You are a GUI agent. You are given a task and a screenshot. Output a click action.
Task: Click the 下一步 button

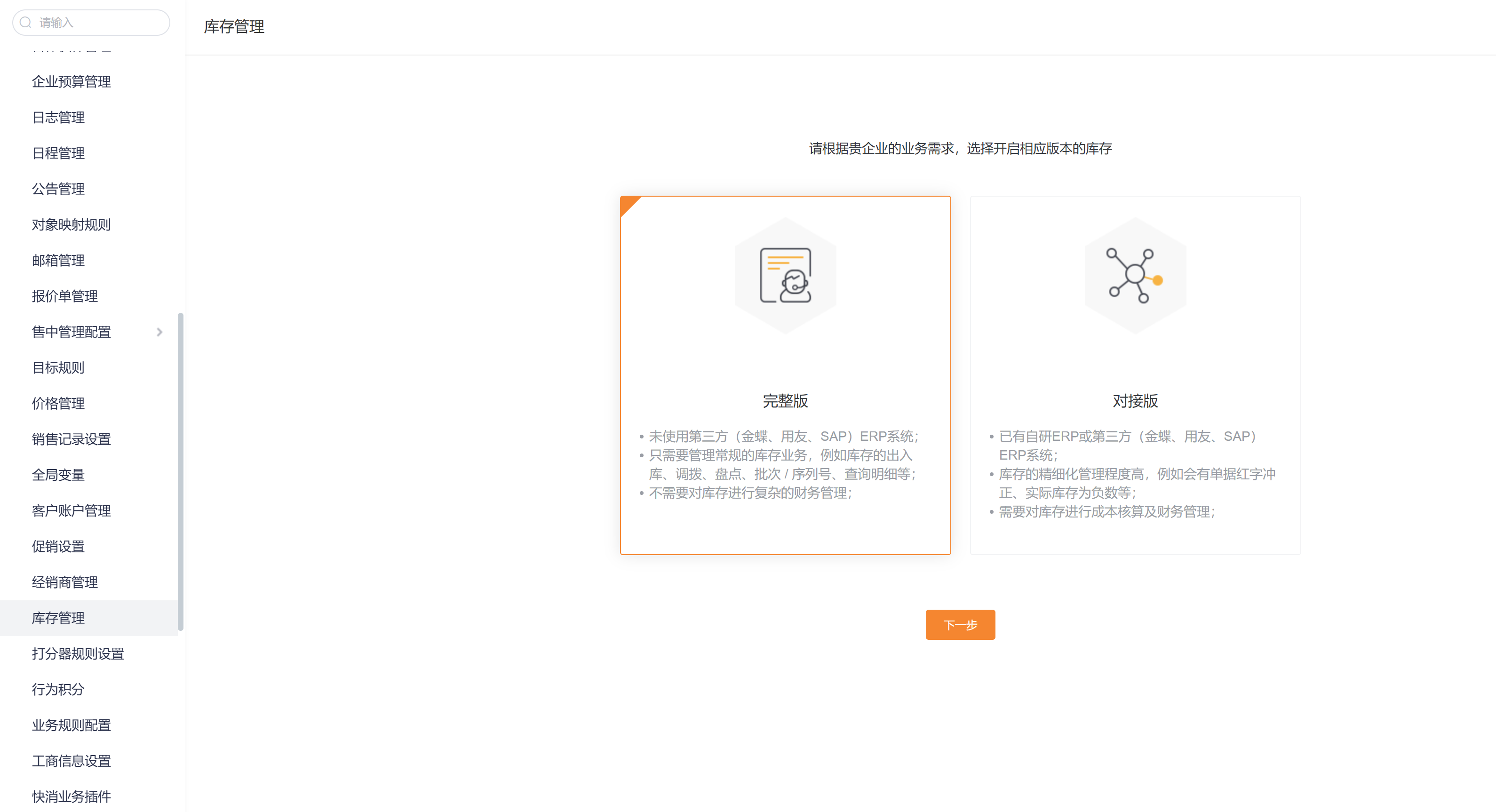point(960,625)
